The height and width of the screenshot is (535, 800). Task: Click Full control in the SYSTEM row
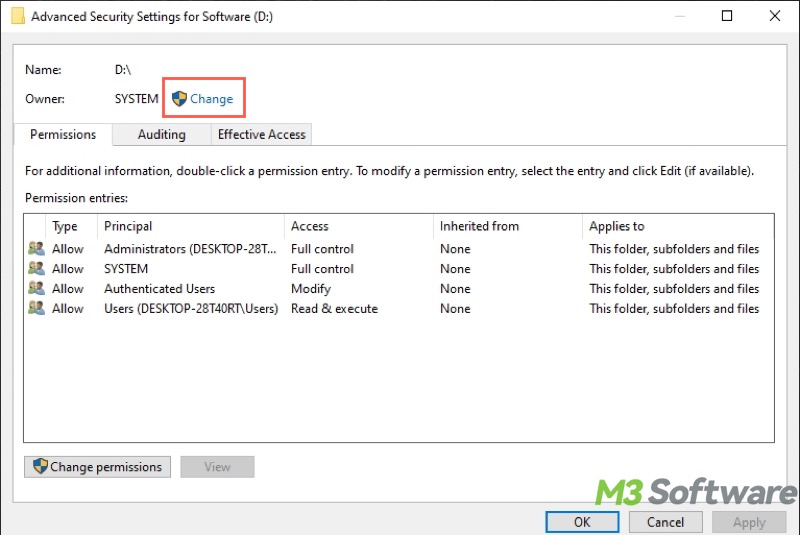coord(322,269)
